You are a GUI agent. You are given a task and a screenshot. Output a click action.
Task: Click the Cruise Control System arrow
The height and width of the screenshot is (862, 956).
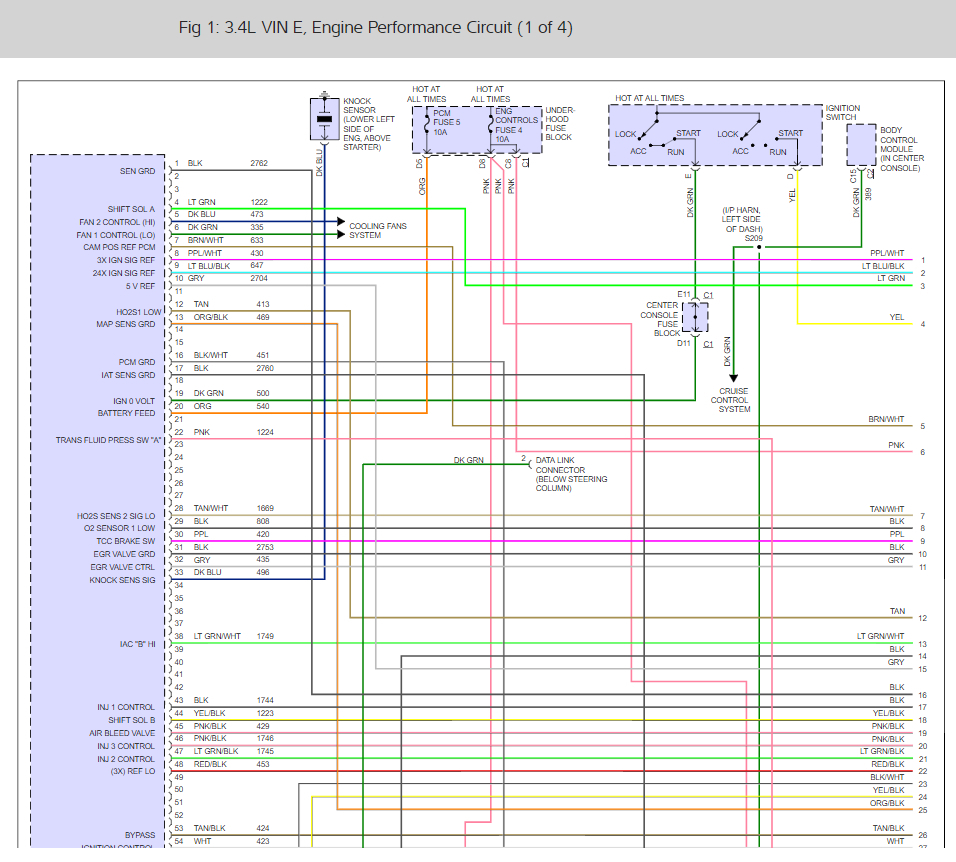(733, 378)
